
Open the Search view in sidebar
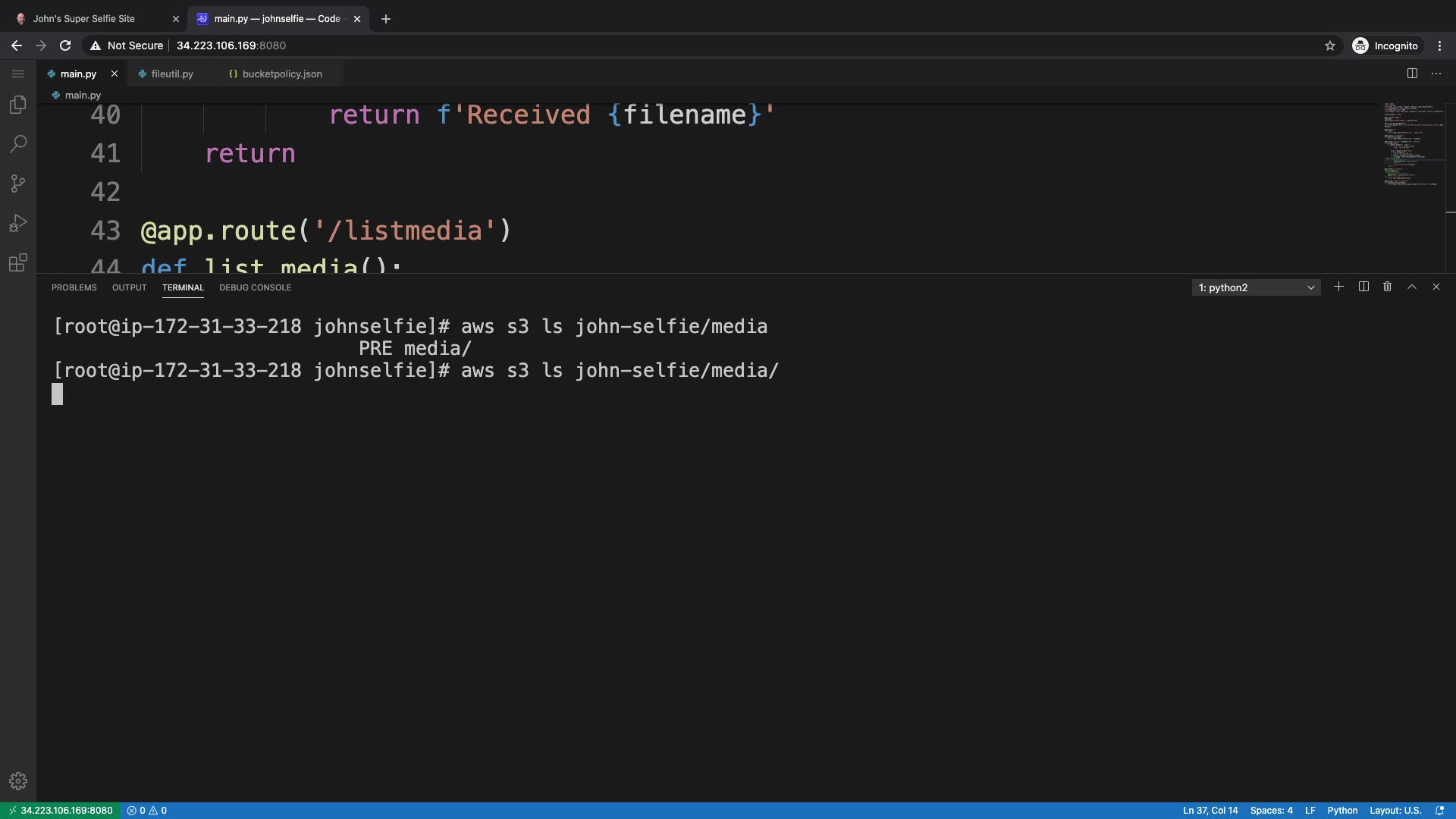pyautogui.click(x=18, y=144)
